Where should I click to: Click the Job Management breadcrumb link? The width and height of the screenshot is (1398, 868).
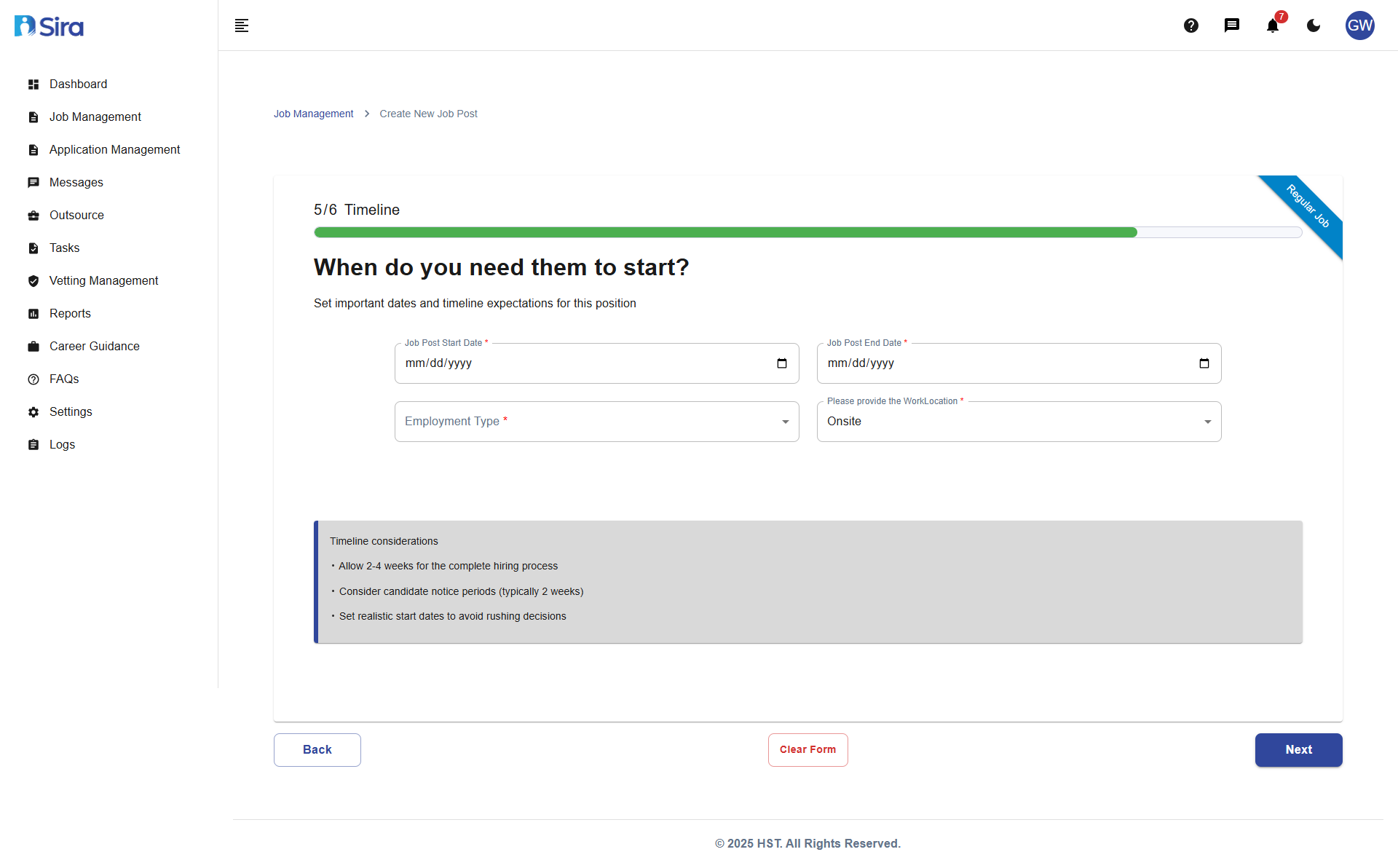click(x=313, y=114)
